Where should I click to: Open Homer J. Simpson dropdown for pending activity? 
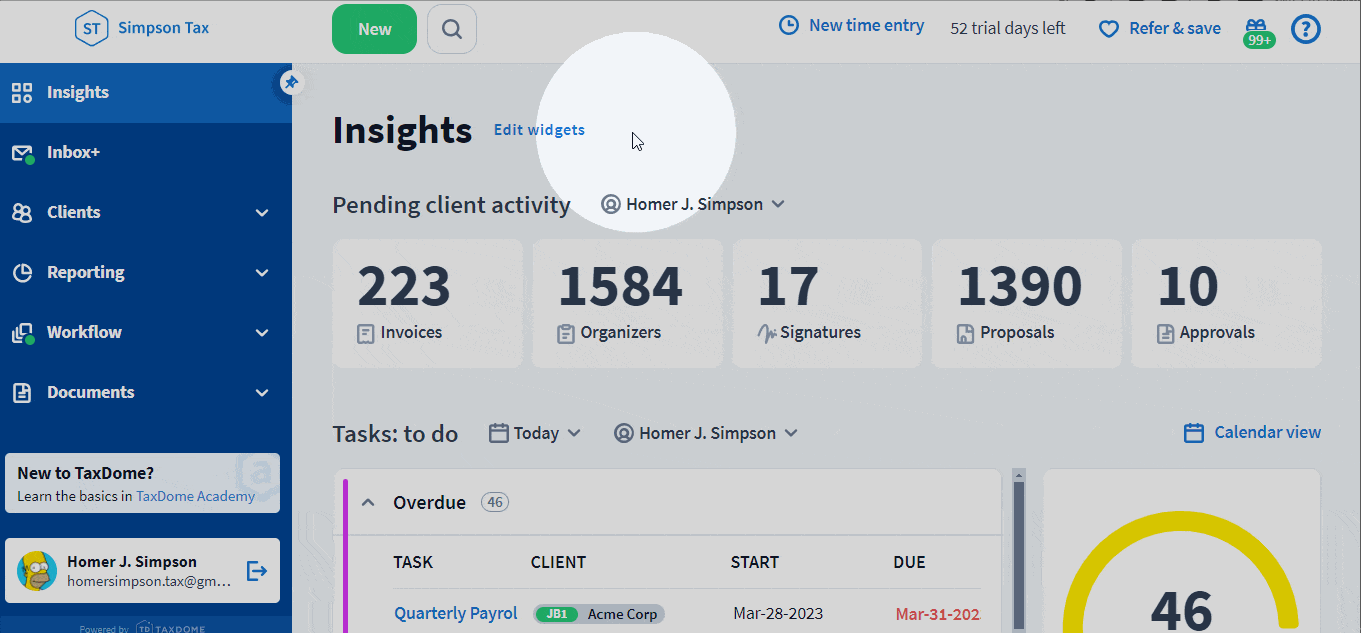click(x=693, y=204)
